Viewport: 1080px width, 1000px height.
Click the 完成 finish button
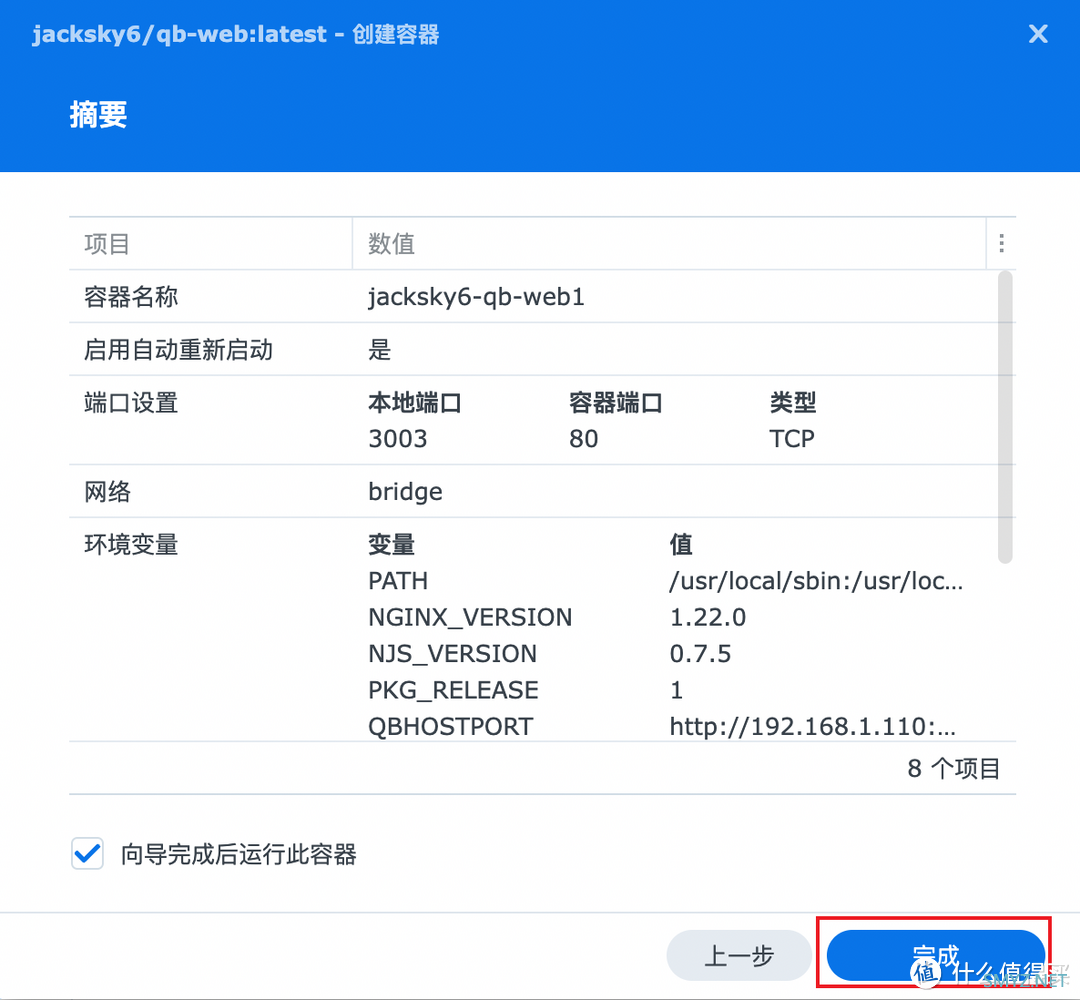point(935,955)
